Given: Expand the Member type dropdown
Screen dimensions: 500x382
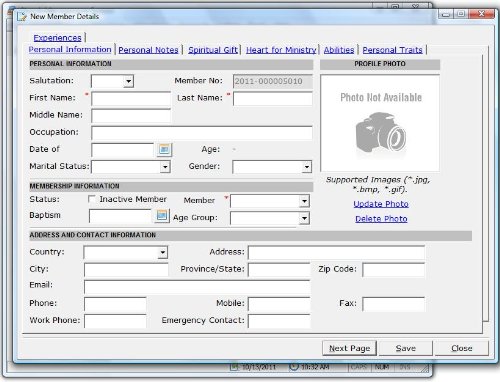Looking at the screenshot, I should tap(304, 201).
